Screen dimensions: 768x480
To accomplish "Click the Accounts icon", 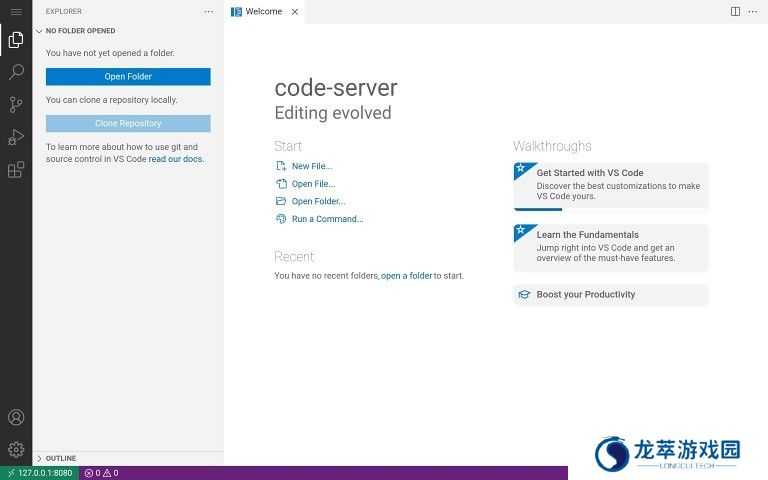I will click(16, 417).
